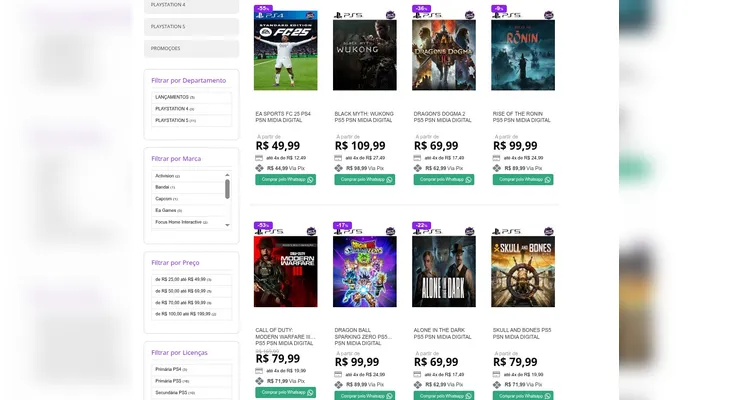Toggle the Filtrar por Departamento header
Viewport: 750px width, 400px height.
coord(188,80)
